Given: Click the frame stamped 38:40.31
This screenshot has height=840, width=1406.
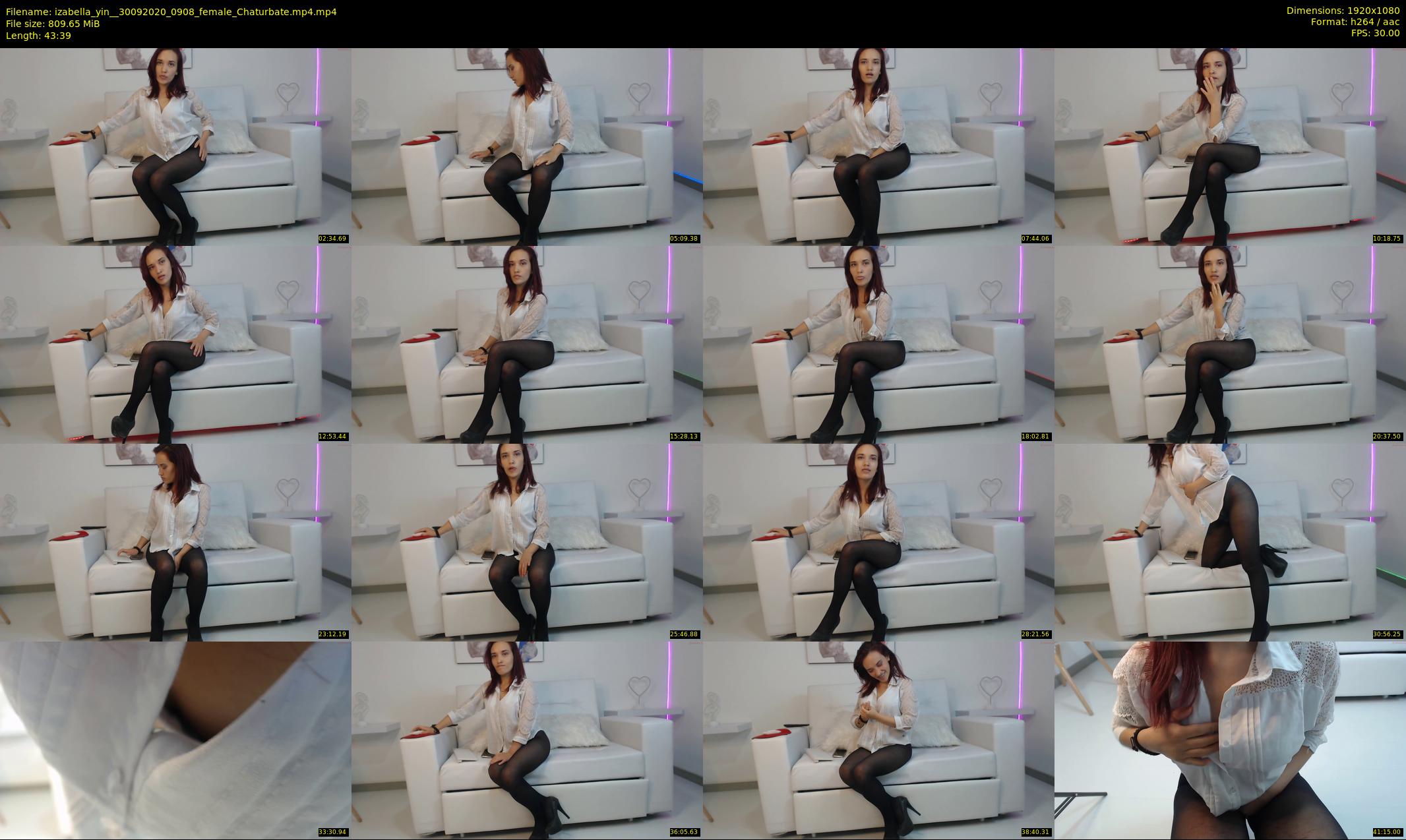Looking at the screenshot, I should pos(878,740).
